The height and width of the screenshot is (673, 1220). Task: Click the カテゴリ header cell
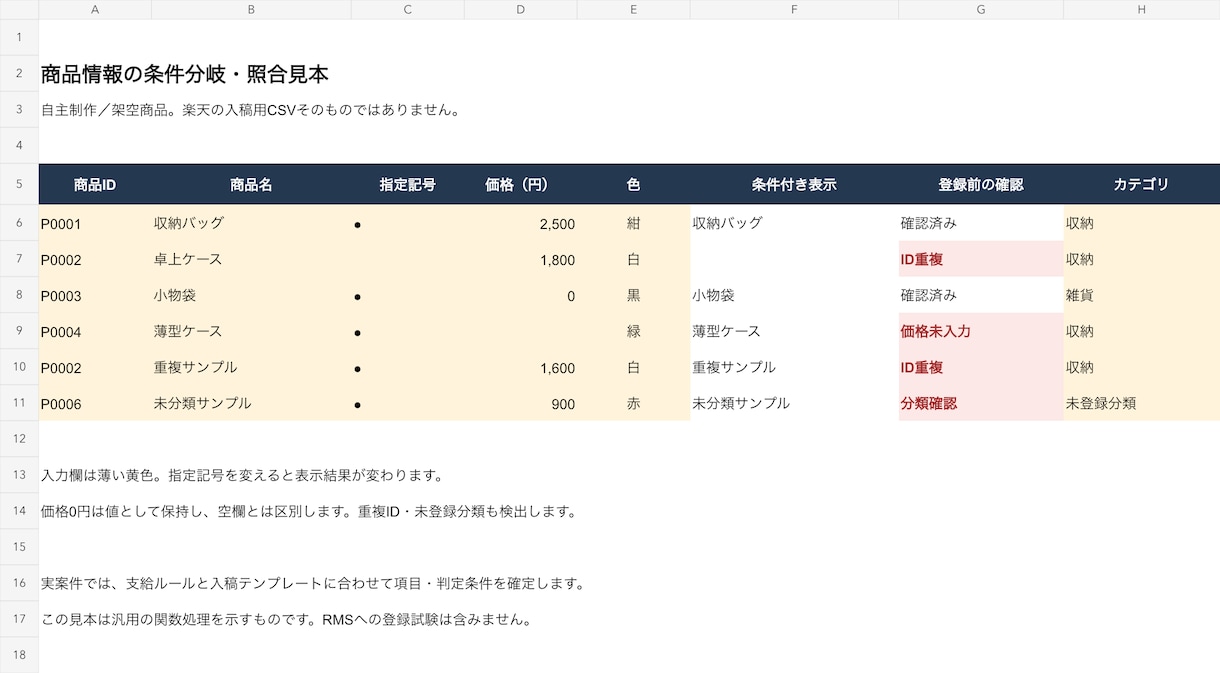tap(1142, 185)
